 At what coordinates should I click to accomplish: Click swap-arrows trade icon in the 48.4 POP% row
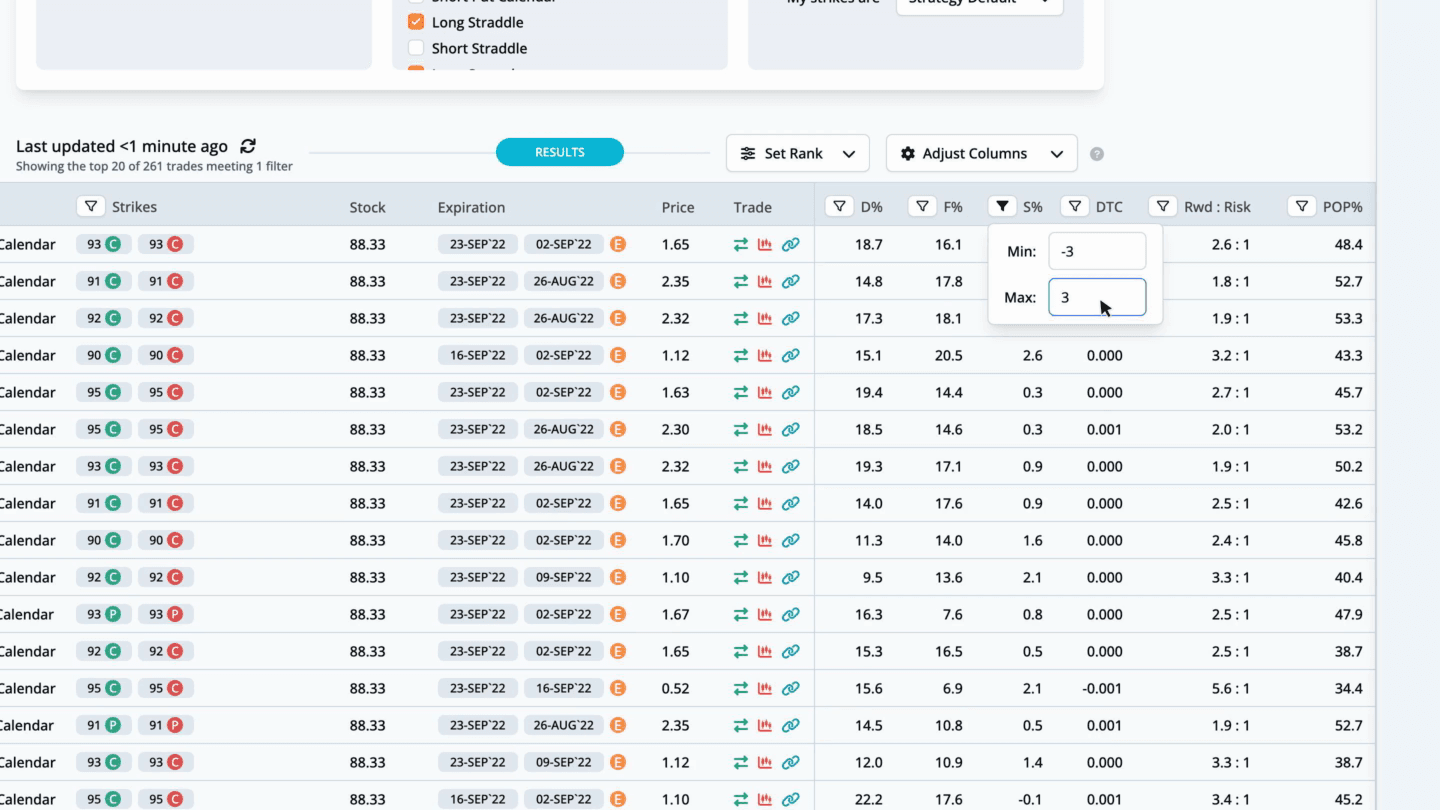tap(741, 244)
